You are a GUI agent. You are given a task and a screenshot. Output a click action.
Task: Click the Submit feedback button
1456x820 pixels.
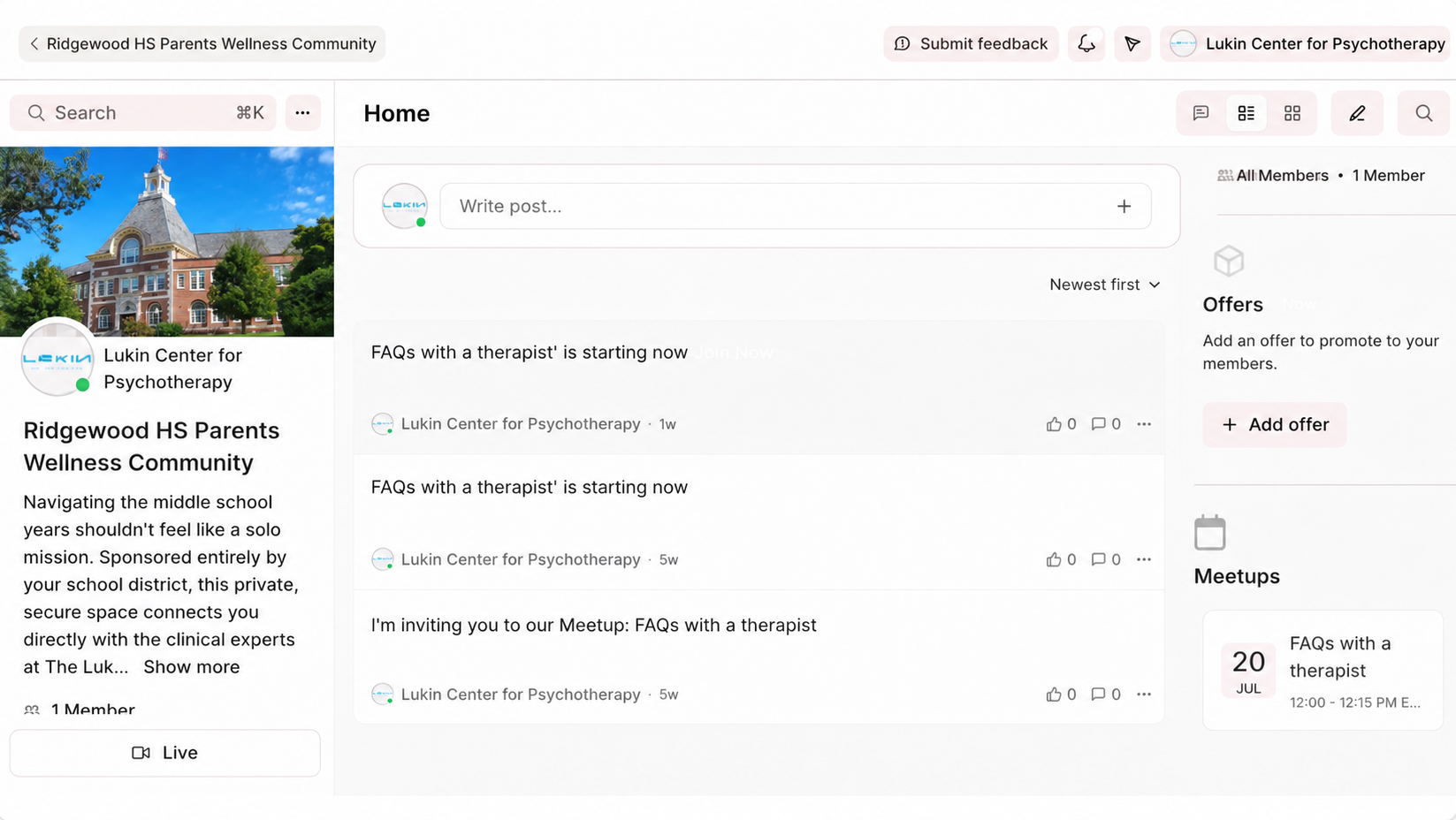(x=971, y=43)
